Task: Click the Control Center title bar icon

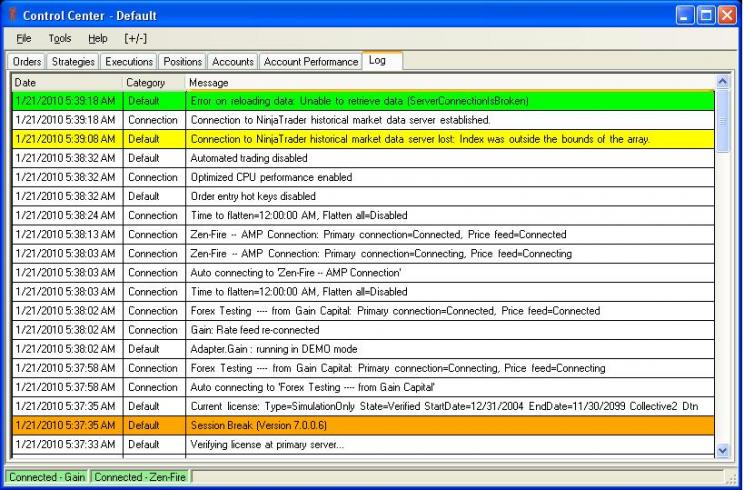Action: click(12, 15)
